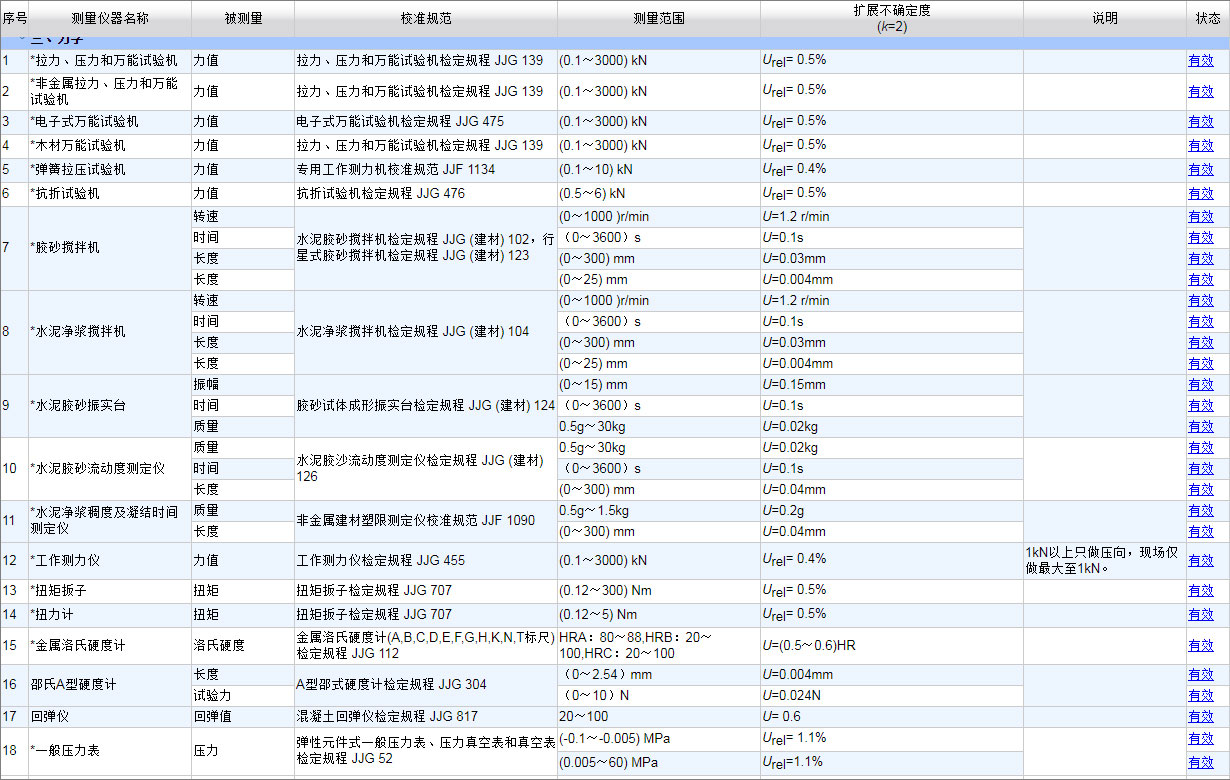
Task: Click the (0.1~10) kN range cell
Action: click(658, 170)
